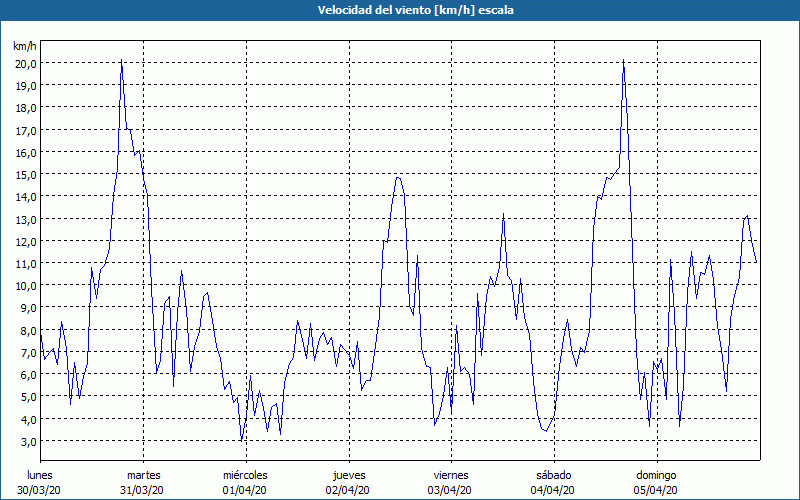This screenshot has width=800, height=500.
Task: Click the 15 km/h peak on Thursday
Action: [x=398, y=178]
